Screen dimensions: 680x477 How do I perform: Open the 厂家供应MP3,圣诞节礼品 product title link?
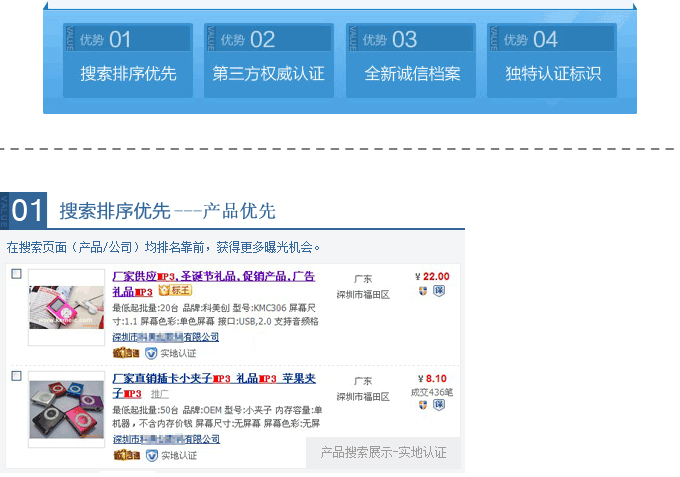213,284
